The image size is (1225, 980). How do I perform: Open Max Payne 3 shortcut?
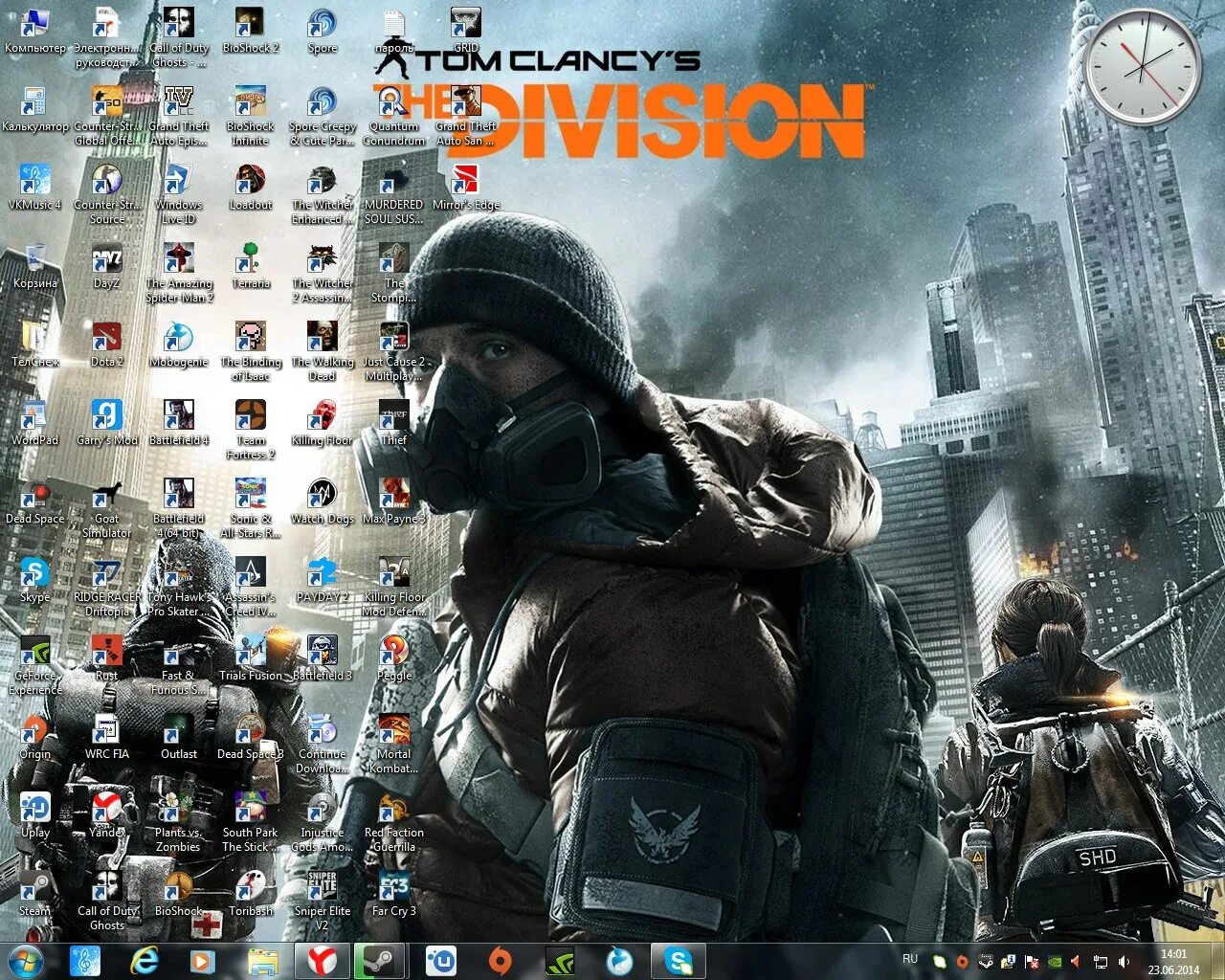pyautogui.click(x=394, y=501)
